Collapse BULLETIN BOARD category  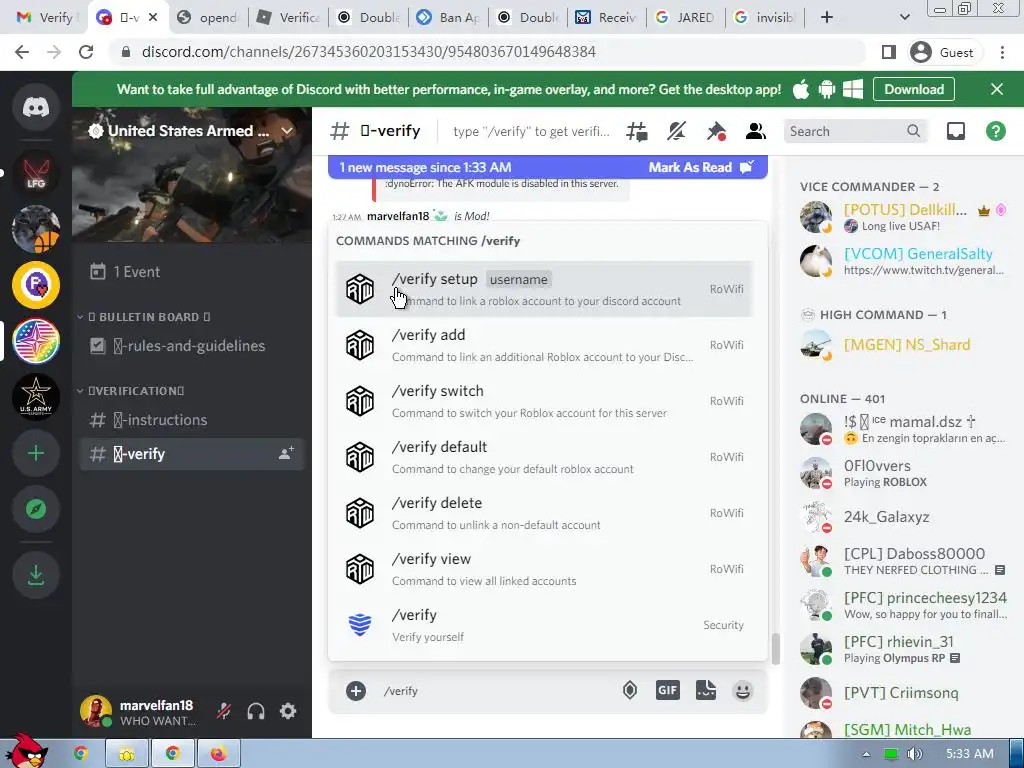point(149,317)
